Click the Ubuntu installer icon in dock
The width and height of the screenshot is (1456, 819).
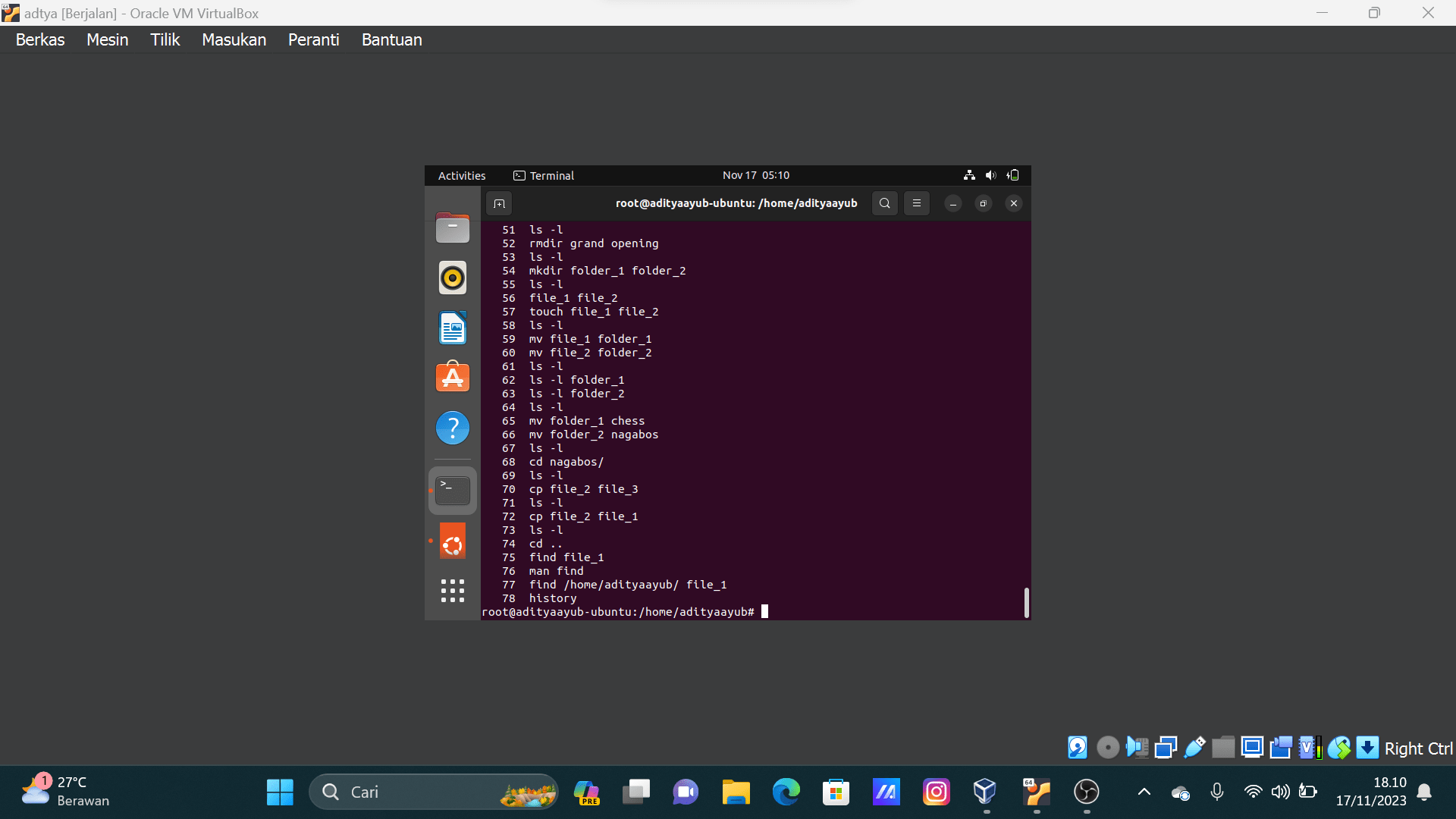coord(453,541)
